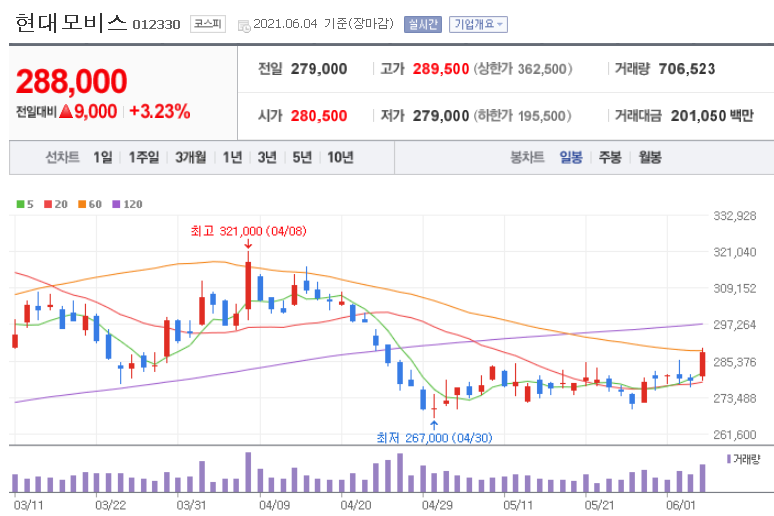Image resolution: width=774 pixels, height=516 pixels.
Task: Click the 실시간 button
Action: pos(423,24)
